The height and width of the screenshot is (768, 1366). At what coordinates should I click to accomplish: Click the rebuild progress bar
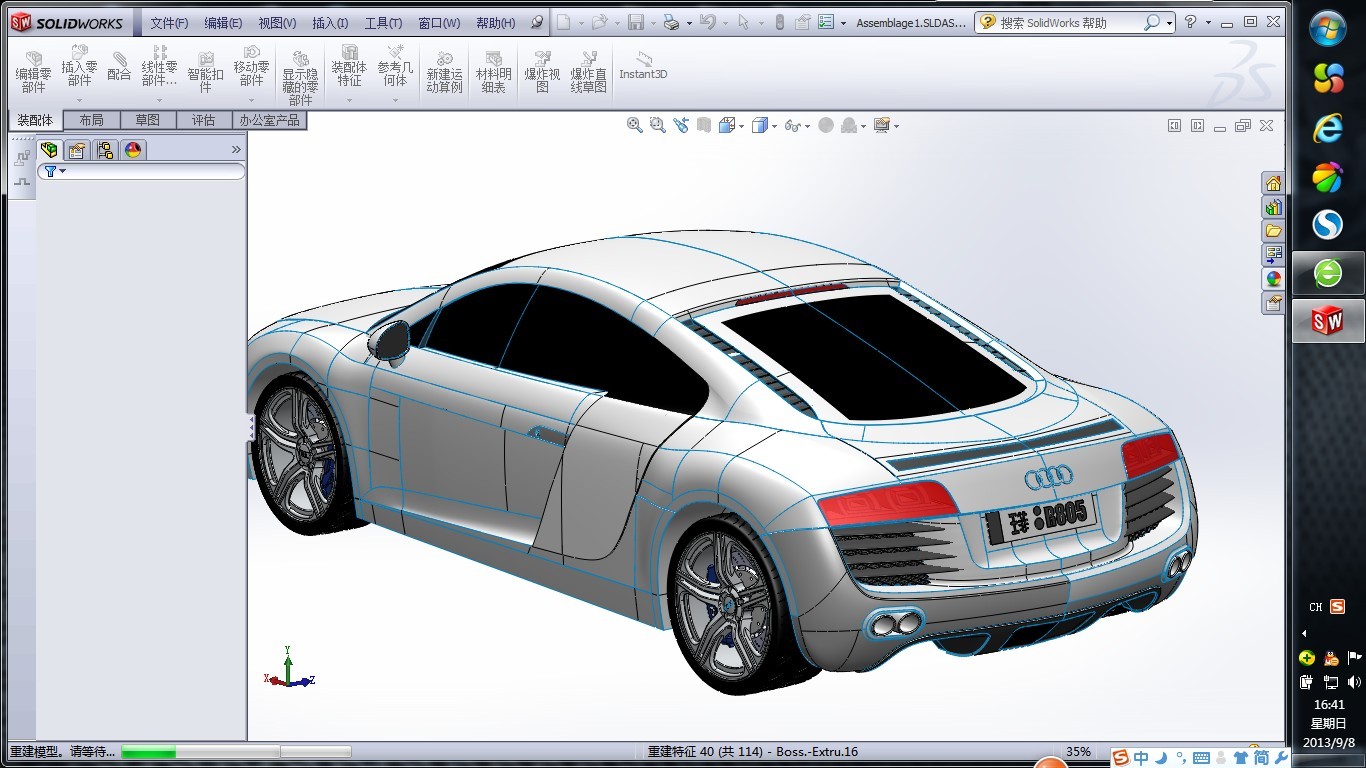coord(236,752)
